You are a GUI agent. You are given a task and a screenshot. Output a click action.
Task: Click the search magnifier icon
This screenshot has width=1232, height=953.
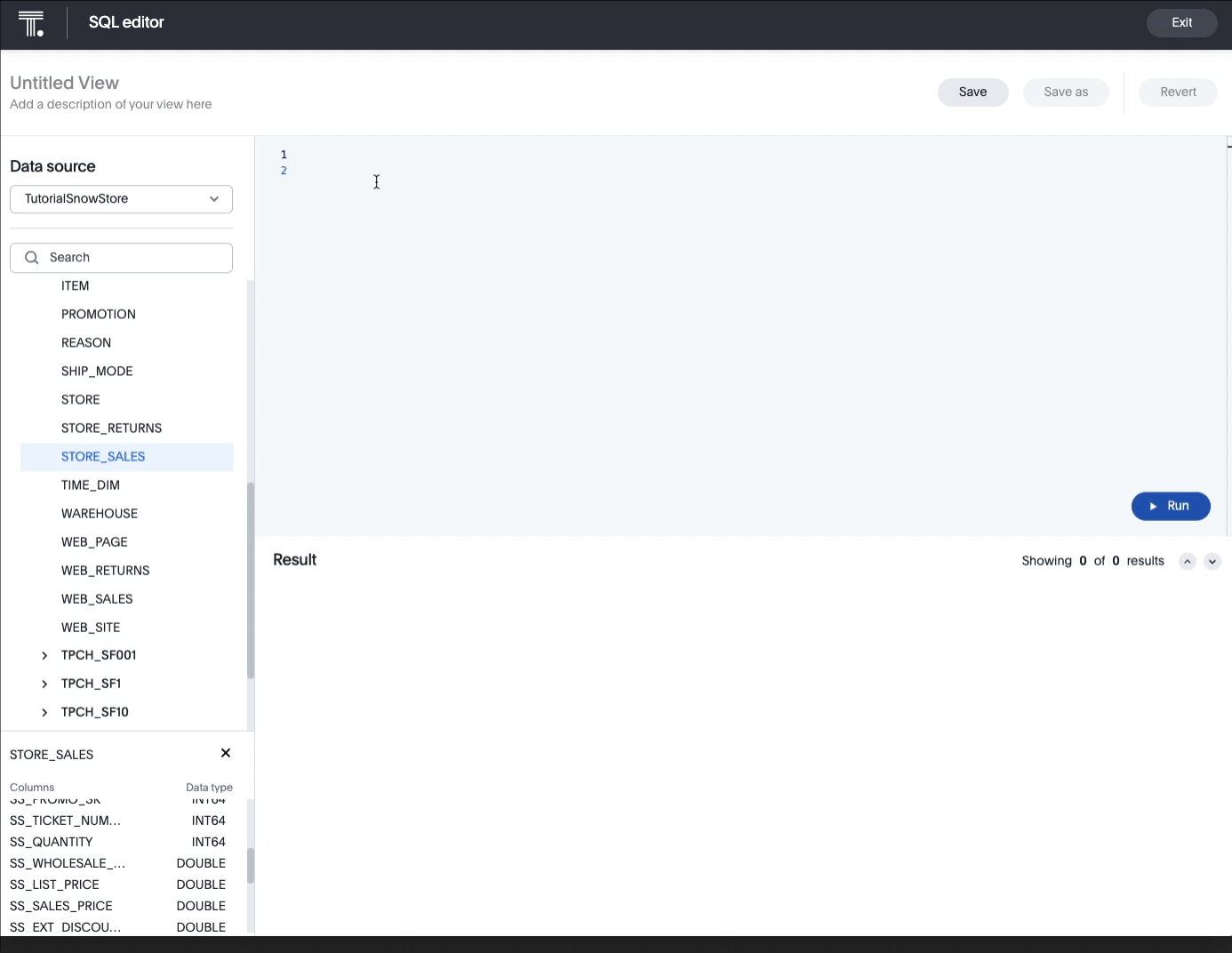point(32,258)
